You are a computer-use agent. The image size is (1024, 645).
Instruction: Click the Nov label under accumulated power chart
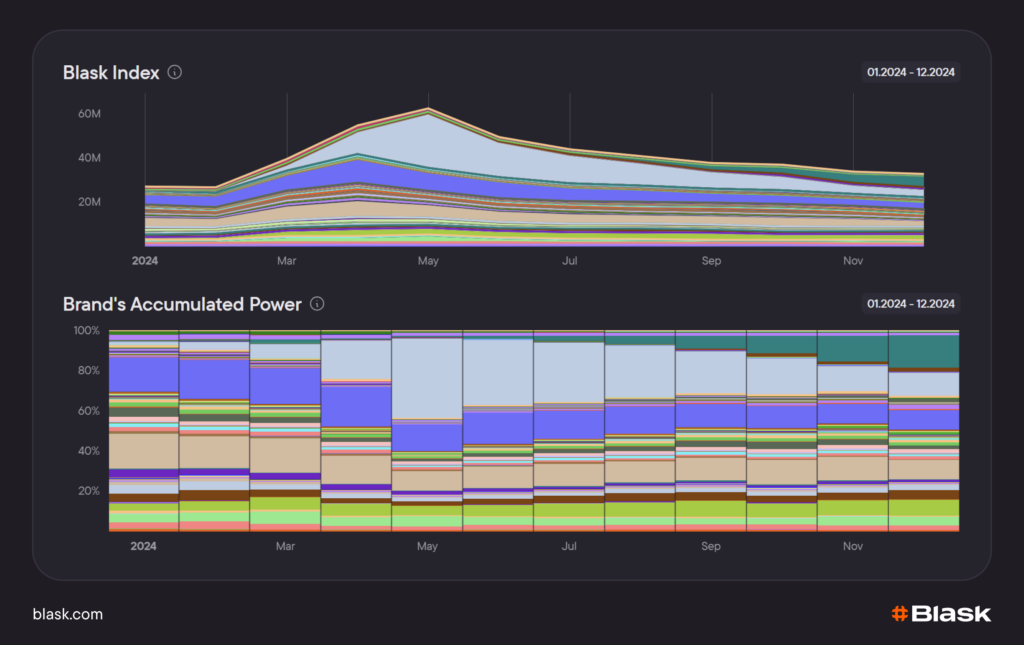[x=852, y=546]
